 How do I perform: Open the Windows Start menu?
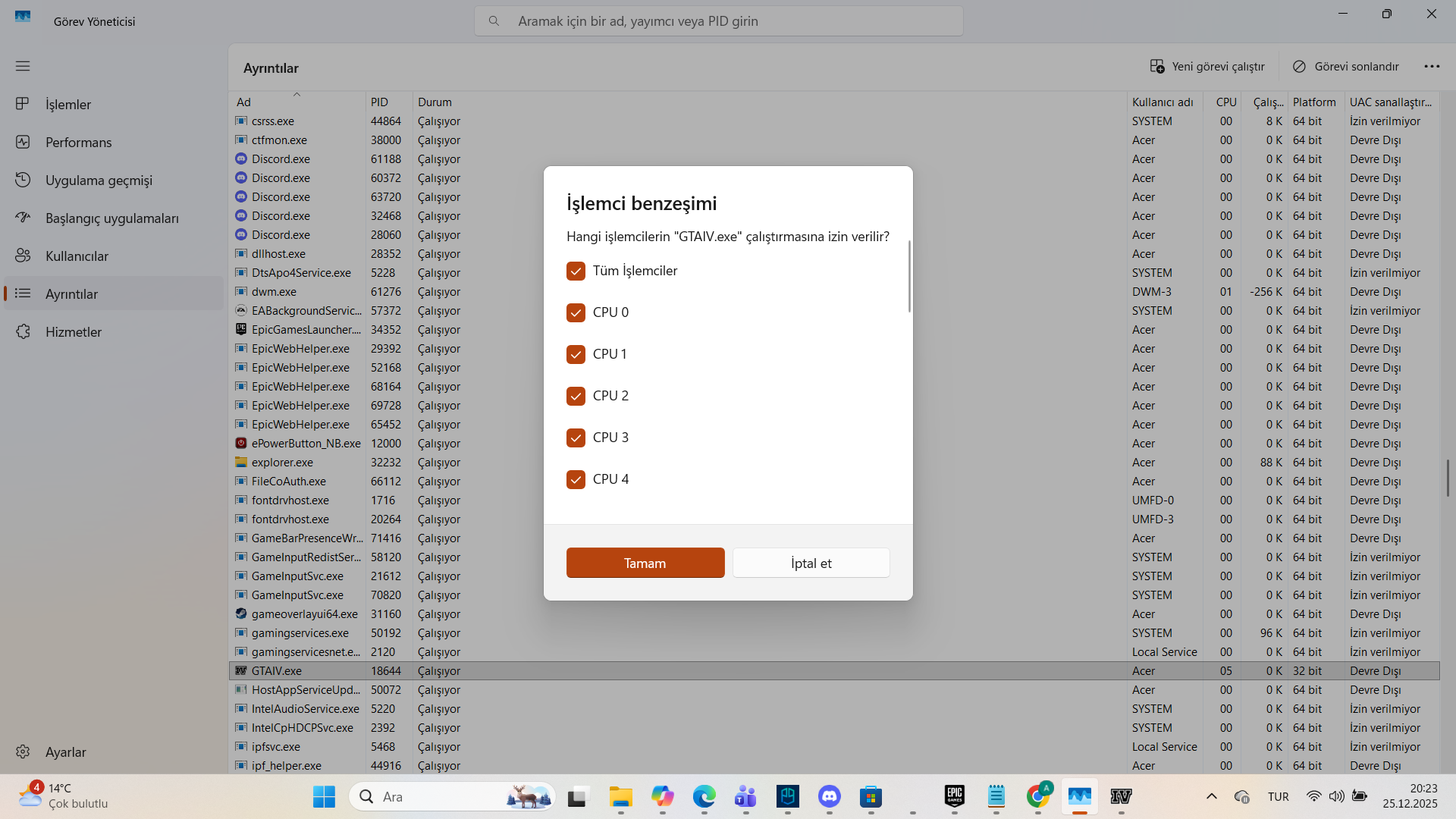[x=324, y=796]
